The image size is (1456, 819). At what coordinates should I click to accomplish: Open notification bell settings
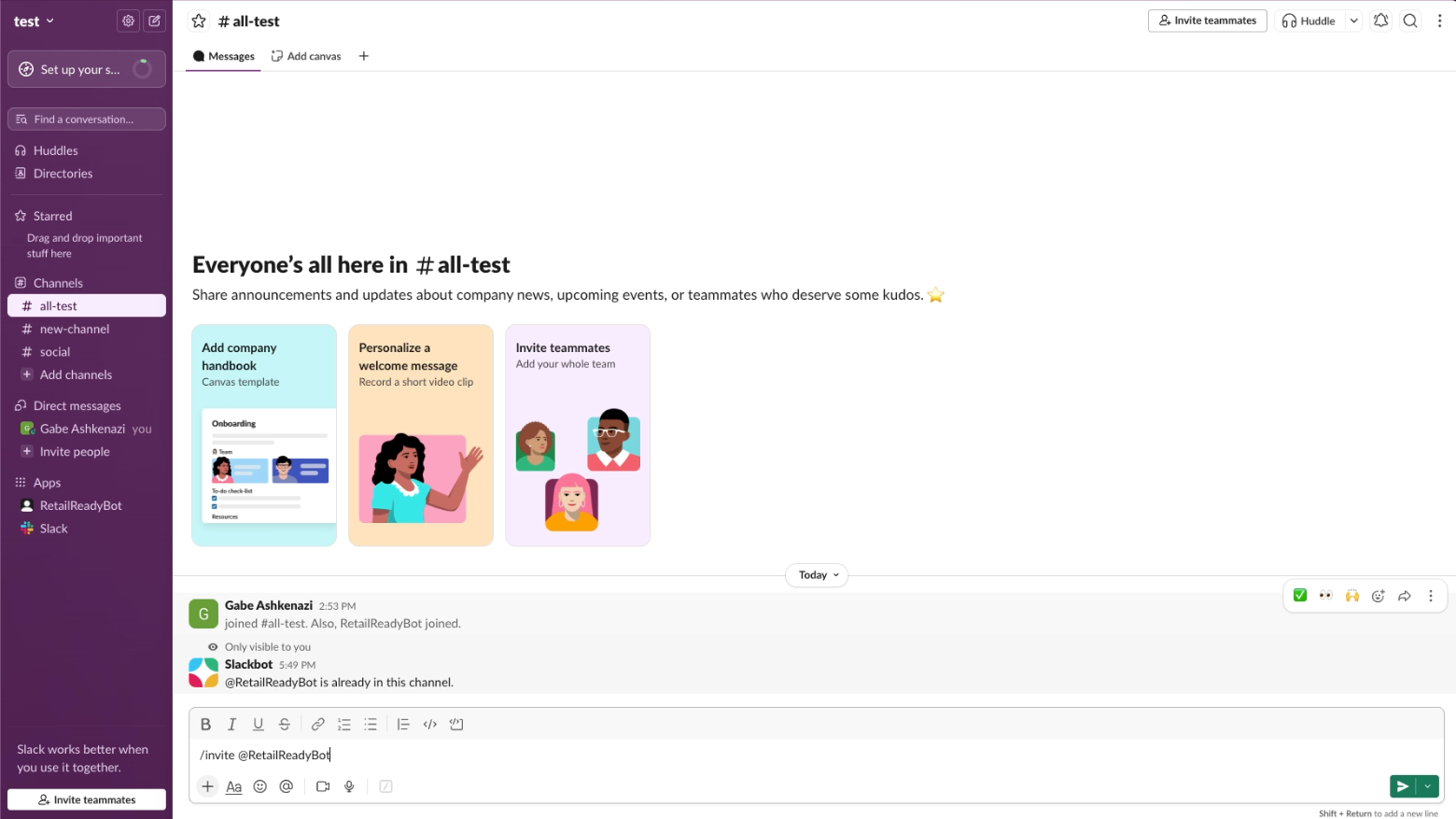(1380, 21)
